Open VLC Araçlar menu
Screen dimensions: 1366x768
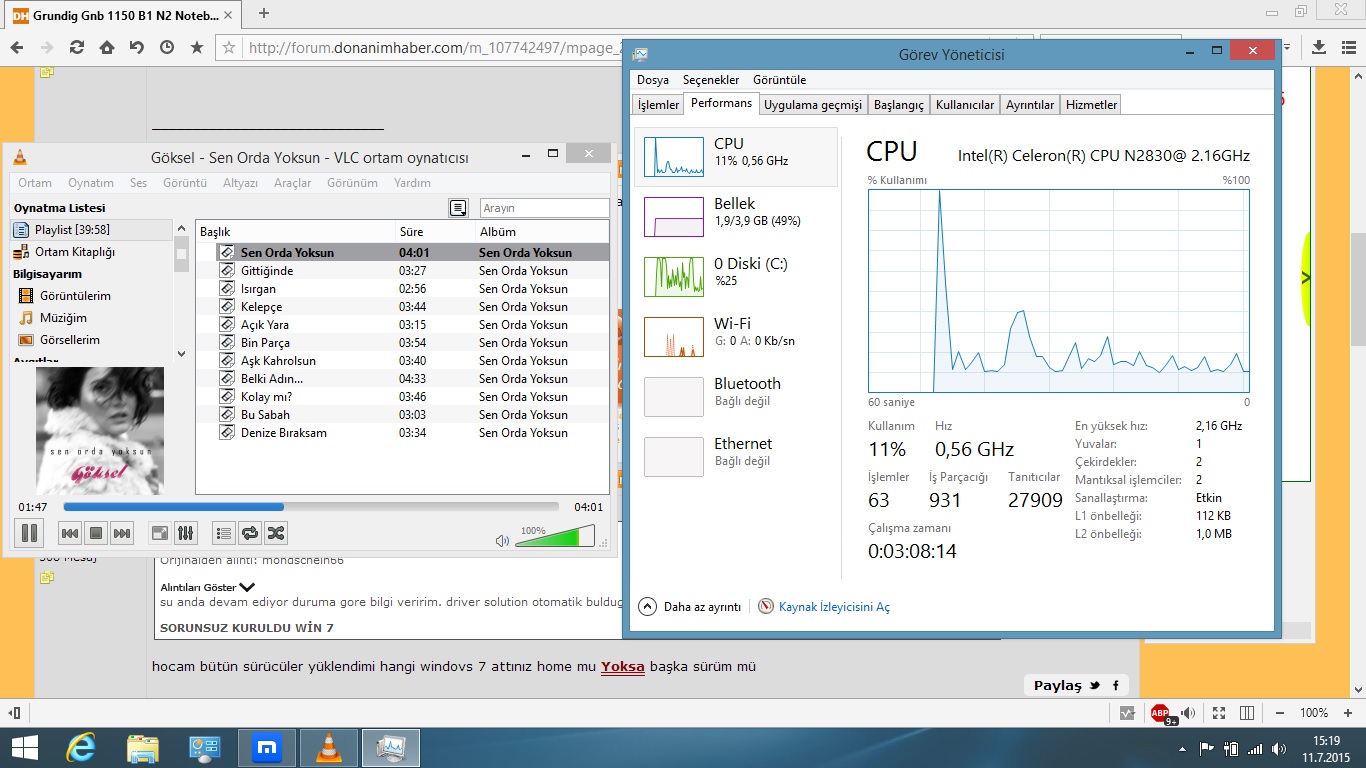293,183
